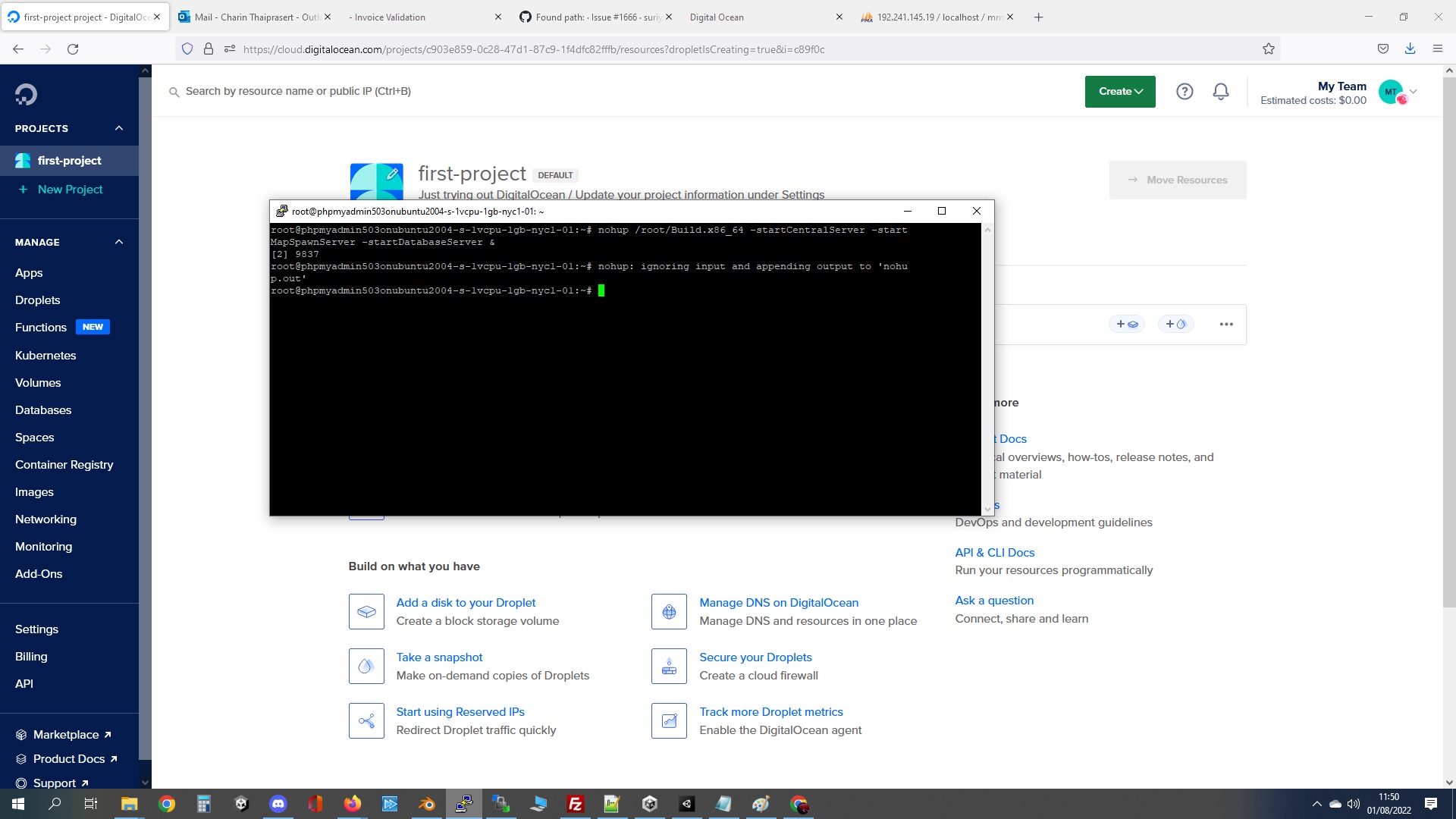Click the DigitalOcean logo in the sidebar

pos(25,93)
